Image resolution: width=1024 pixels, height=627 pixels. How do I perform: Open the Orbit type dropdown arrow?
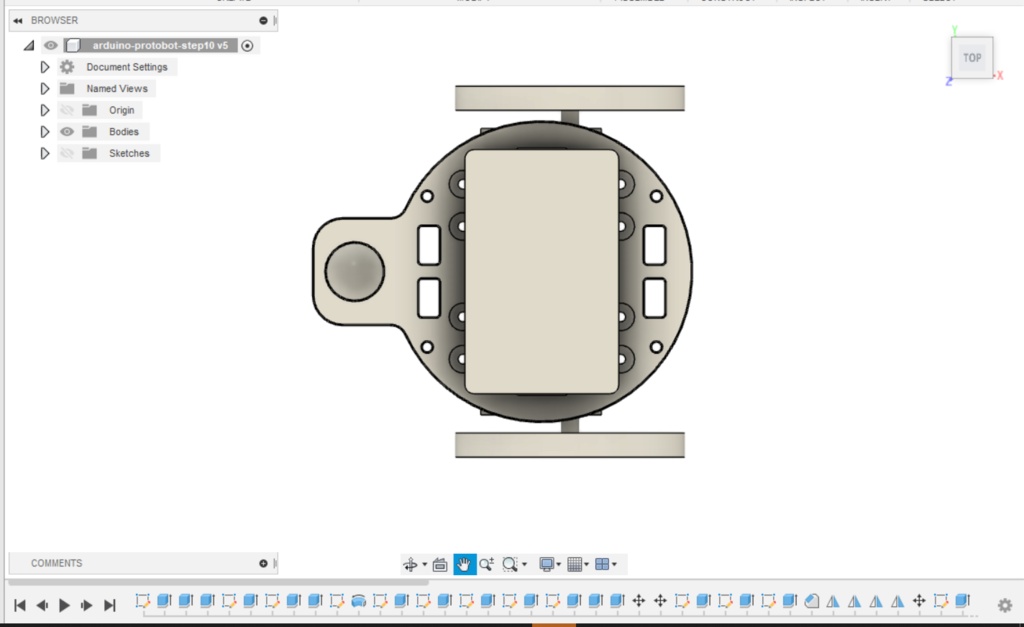click(424, 564)
